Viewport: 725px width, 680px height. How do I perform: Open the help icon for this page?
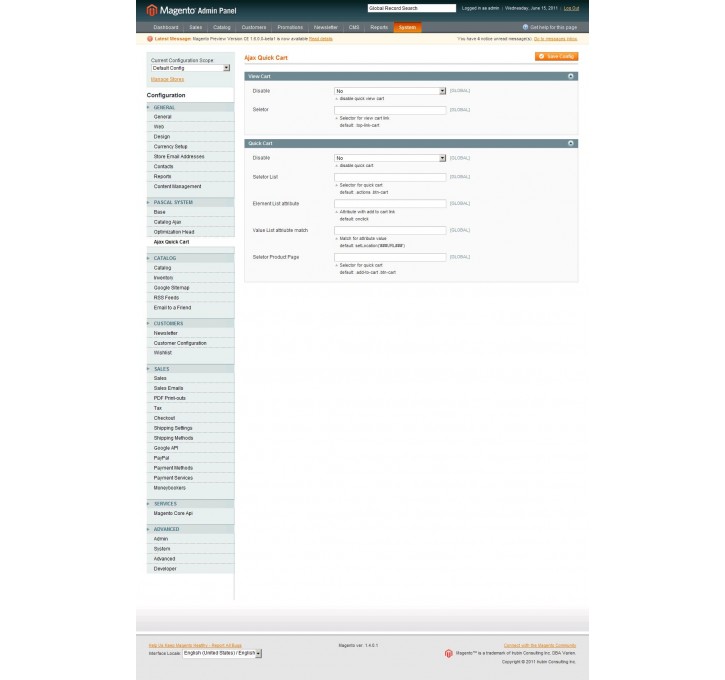point(525,27)
